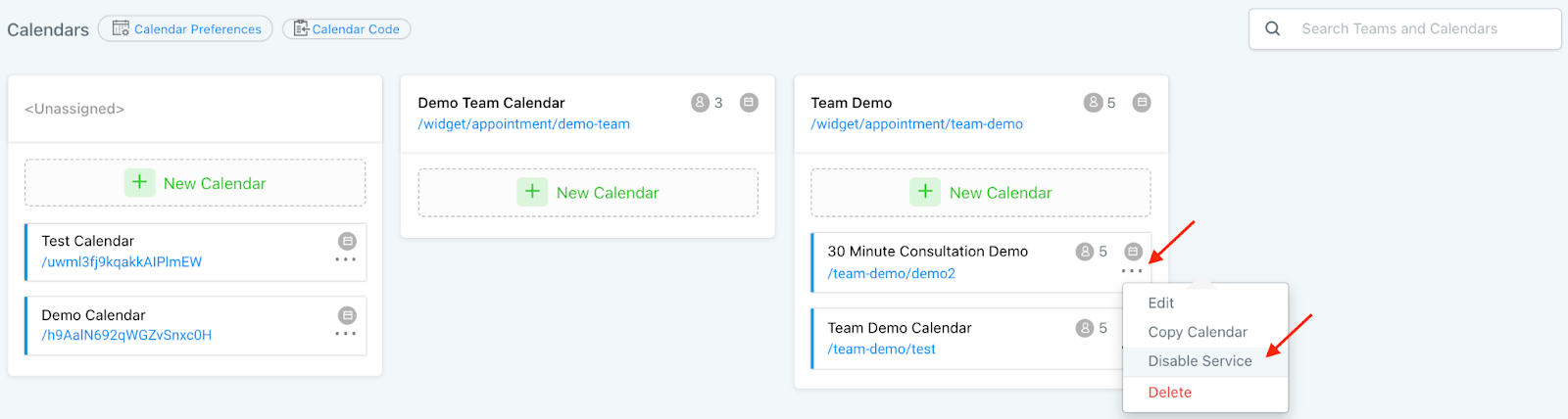Image resolution: width=1568 pixels, height=419 pixels.
Task: Open Calendar Preferences
Action: [x=185, y=29]
